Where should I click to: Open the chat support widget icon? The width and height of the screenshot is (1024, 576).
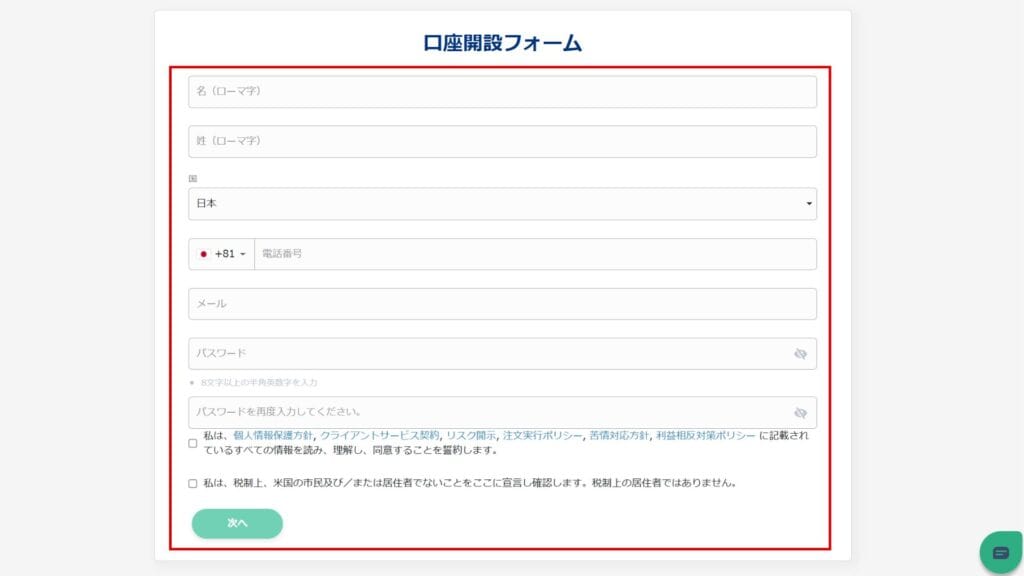coord(1000,552)
